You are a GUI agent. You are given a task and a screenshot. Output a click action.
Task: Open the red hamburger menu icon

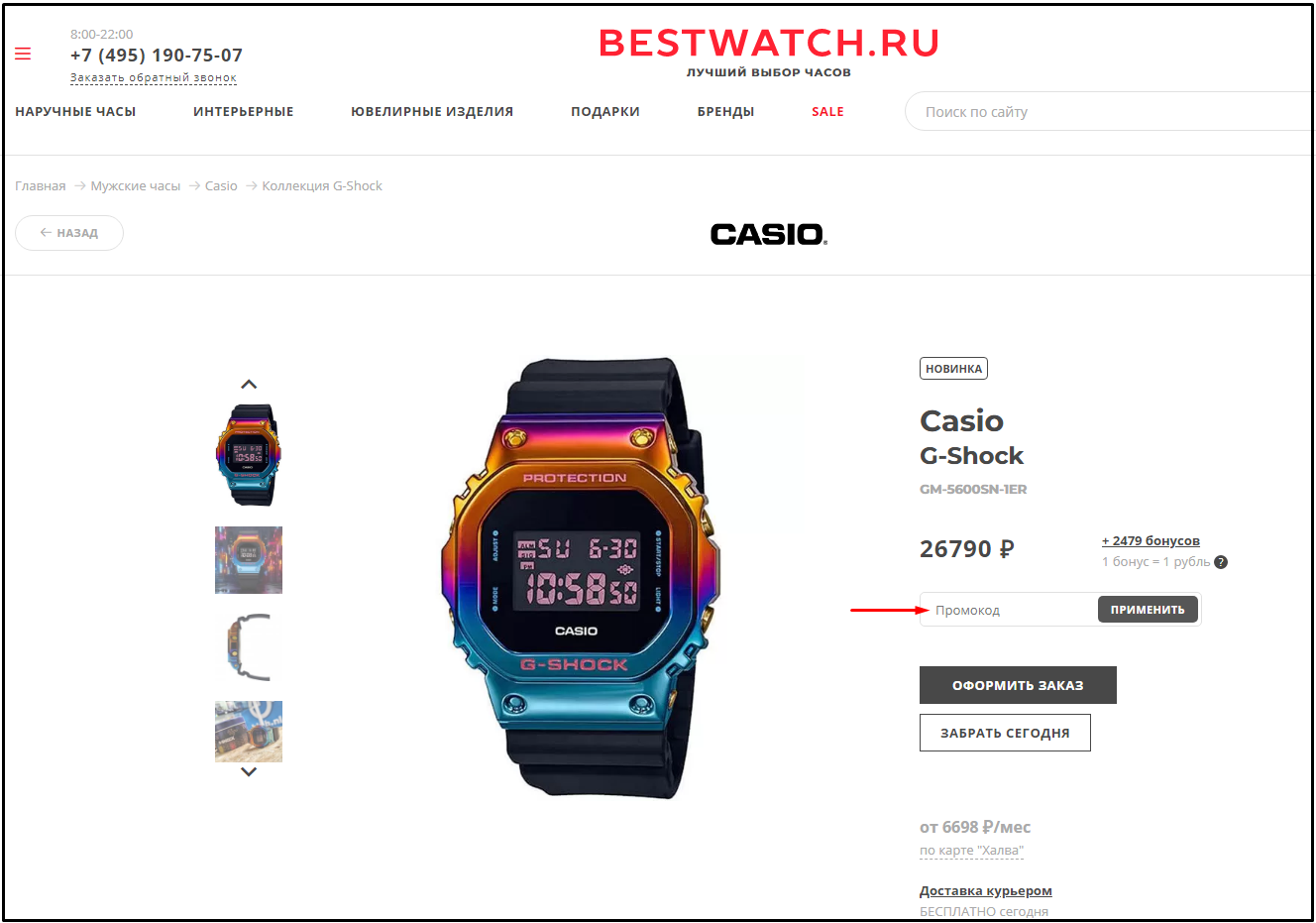[23, 54]
